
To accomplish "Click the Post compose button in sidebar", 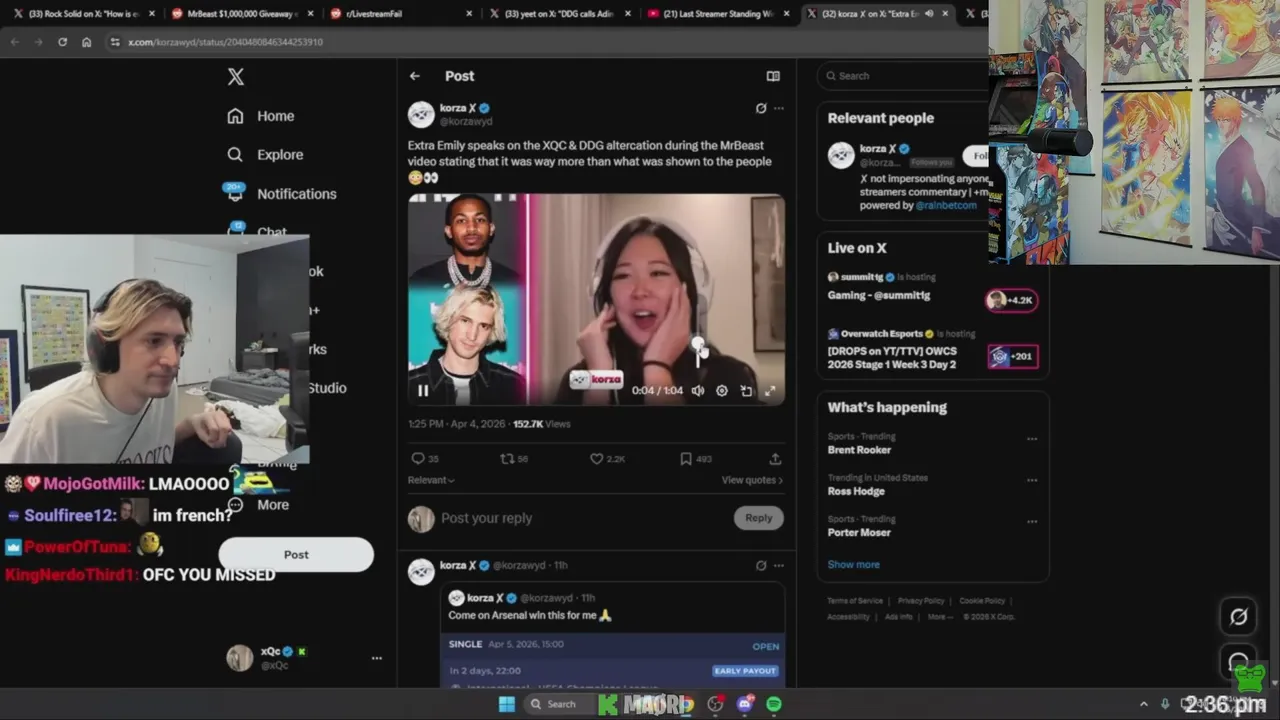I will [x=296, y=554].
